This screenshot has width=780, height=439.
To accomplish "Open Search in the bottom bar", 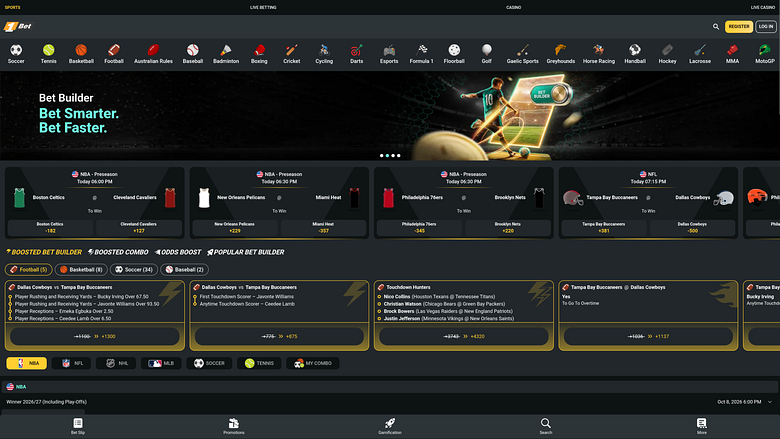I will (x=546, y=426).
